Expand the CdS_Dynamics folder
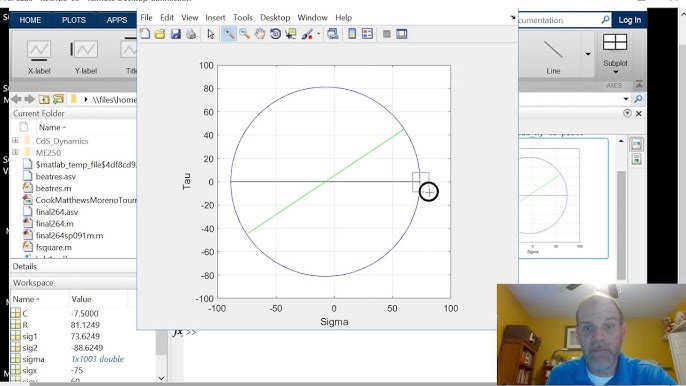This screenshot has height=386, width=686. point(15,140)
